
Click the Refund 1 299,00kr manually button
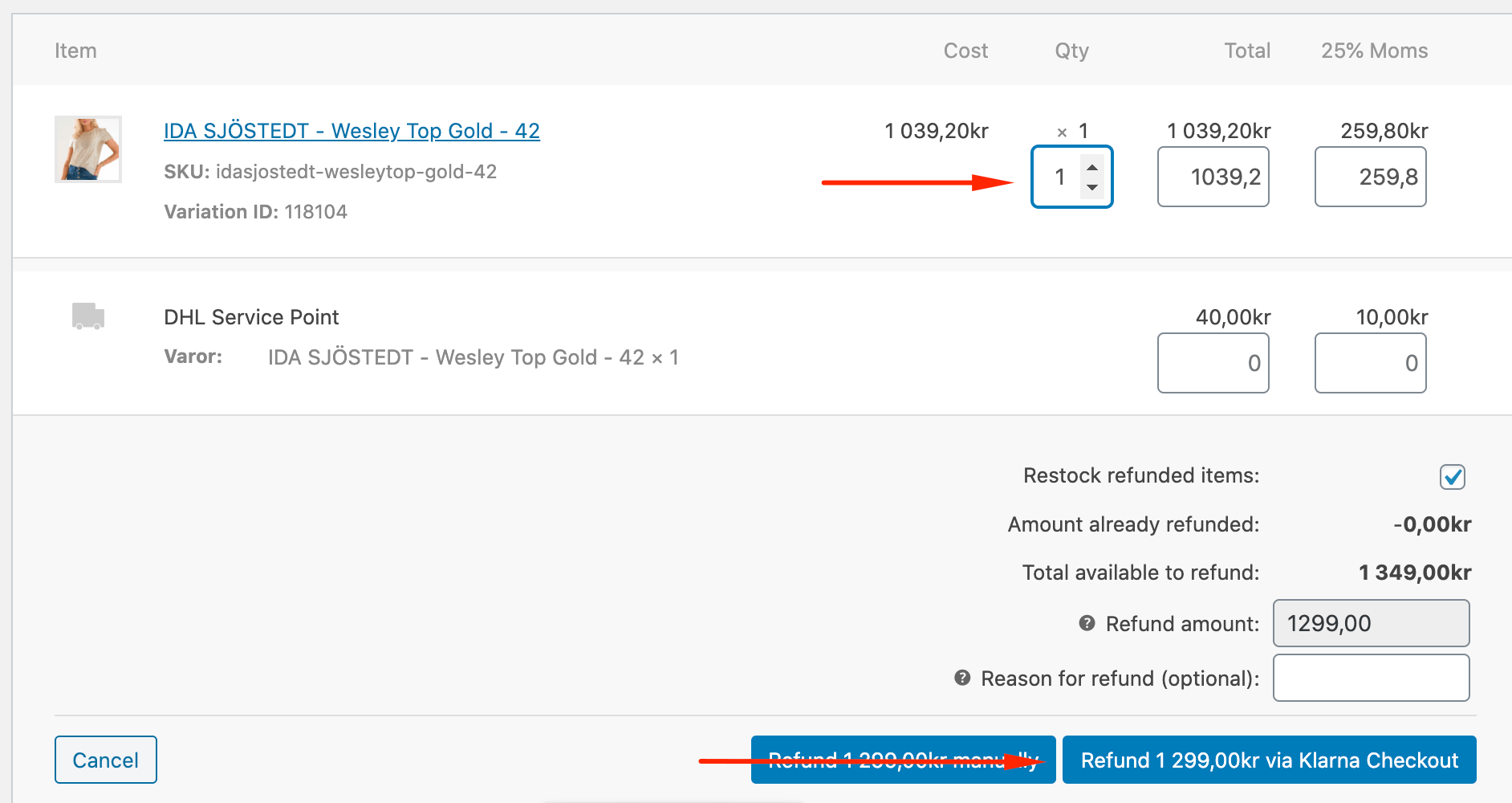coord(903,760)
